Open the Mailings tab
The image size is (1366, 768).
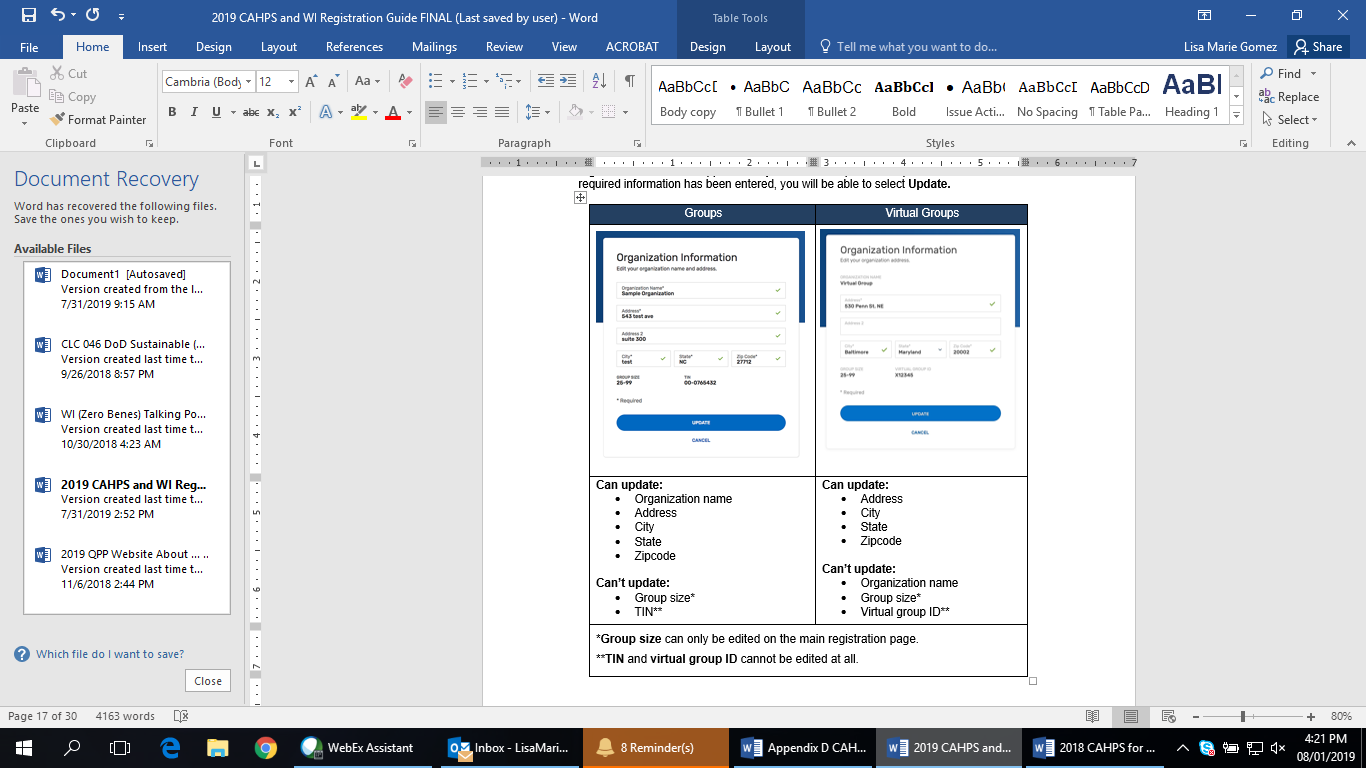click(434, 47)
